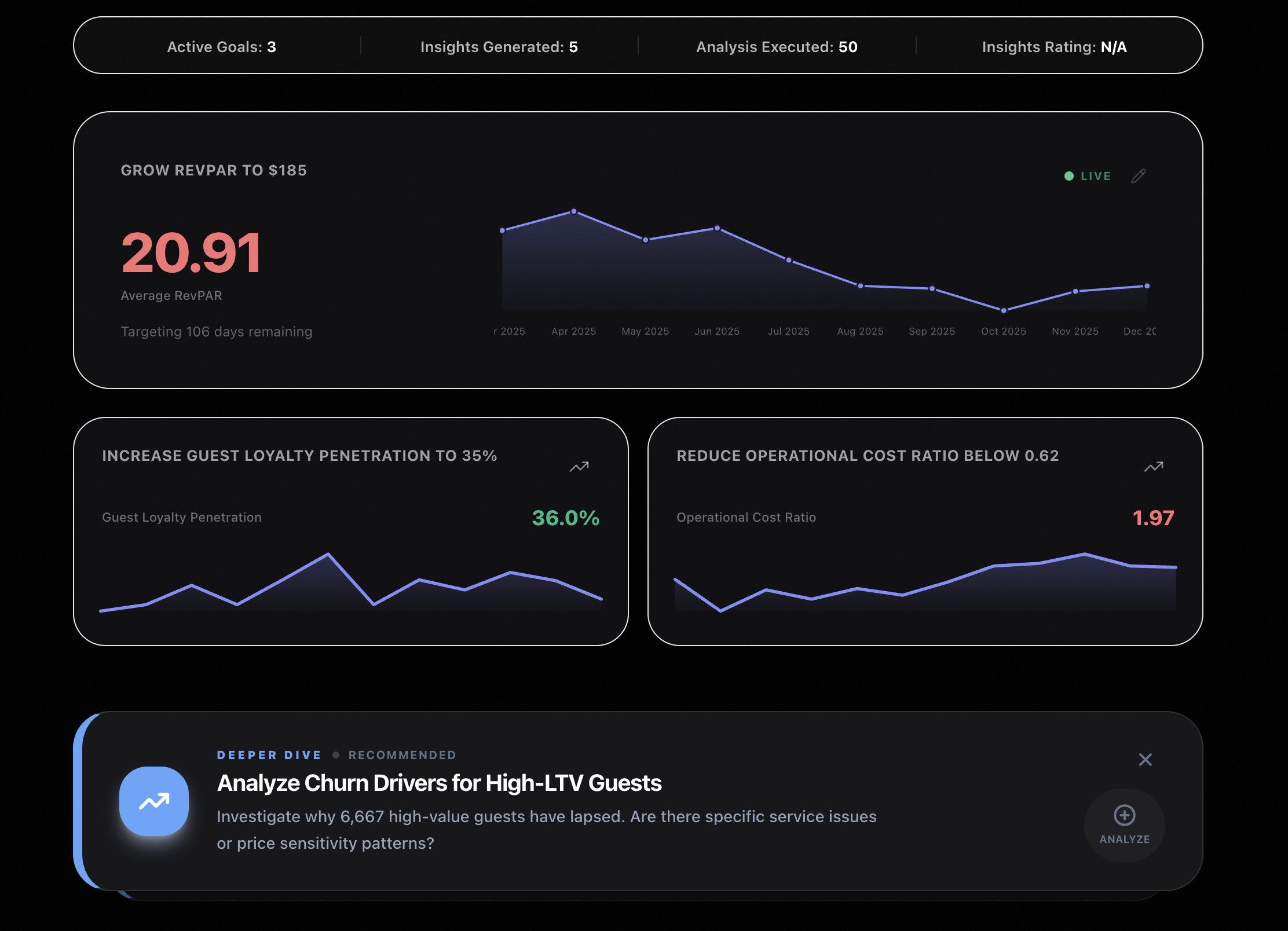Select the Oct 2025 data point on chart
Image resolution: width=1288 pixels, height=931 pixels.
(x=1004, y=310)
